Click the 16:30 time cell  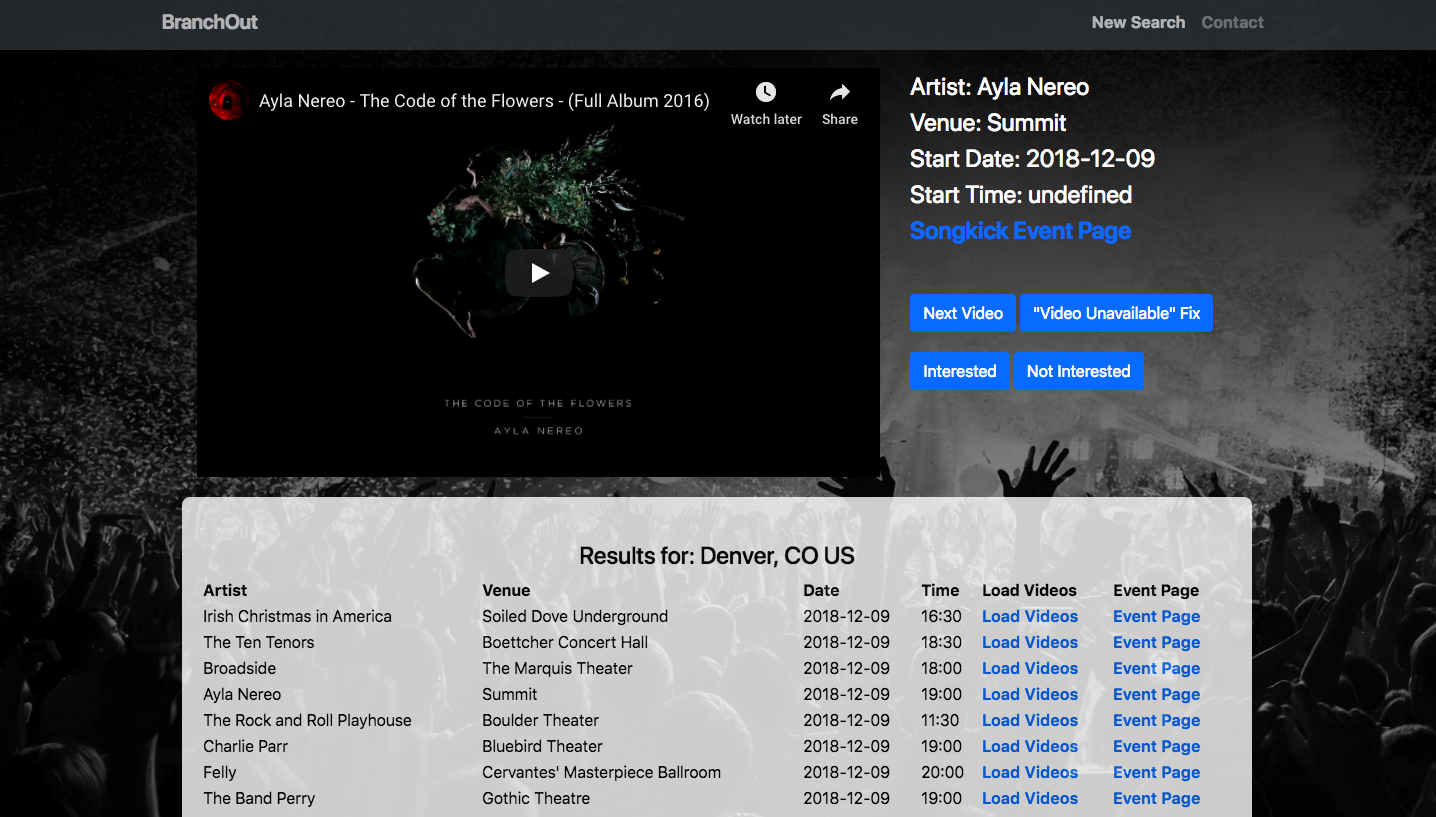pyautogui.click(x=942, y=616)
